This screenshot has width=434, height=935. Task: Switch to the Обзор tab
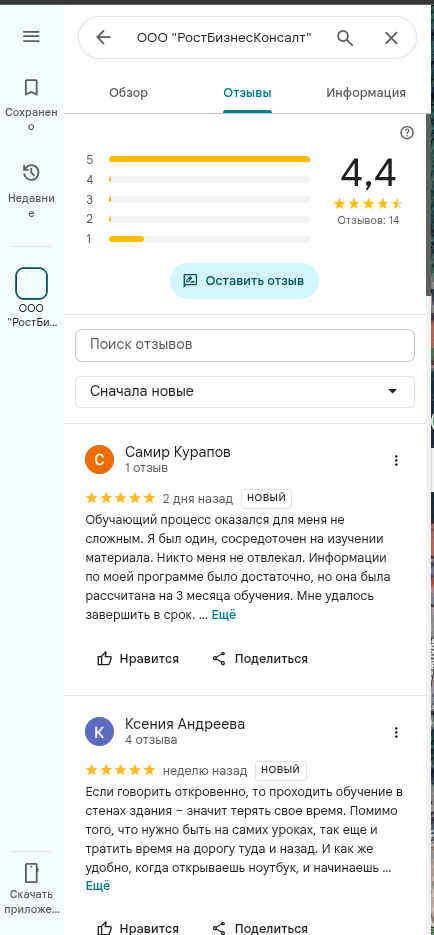click(128, 92)
